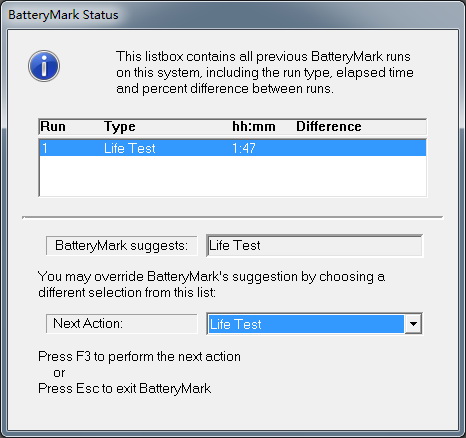This screenshot has width=466, height=438.
Task: Click the run number 1 cell
Action: (45, 148)
